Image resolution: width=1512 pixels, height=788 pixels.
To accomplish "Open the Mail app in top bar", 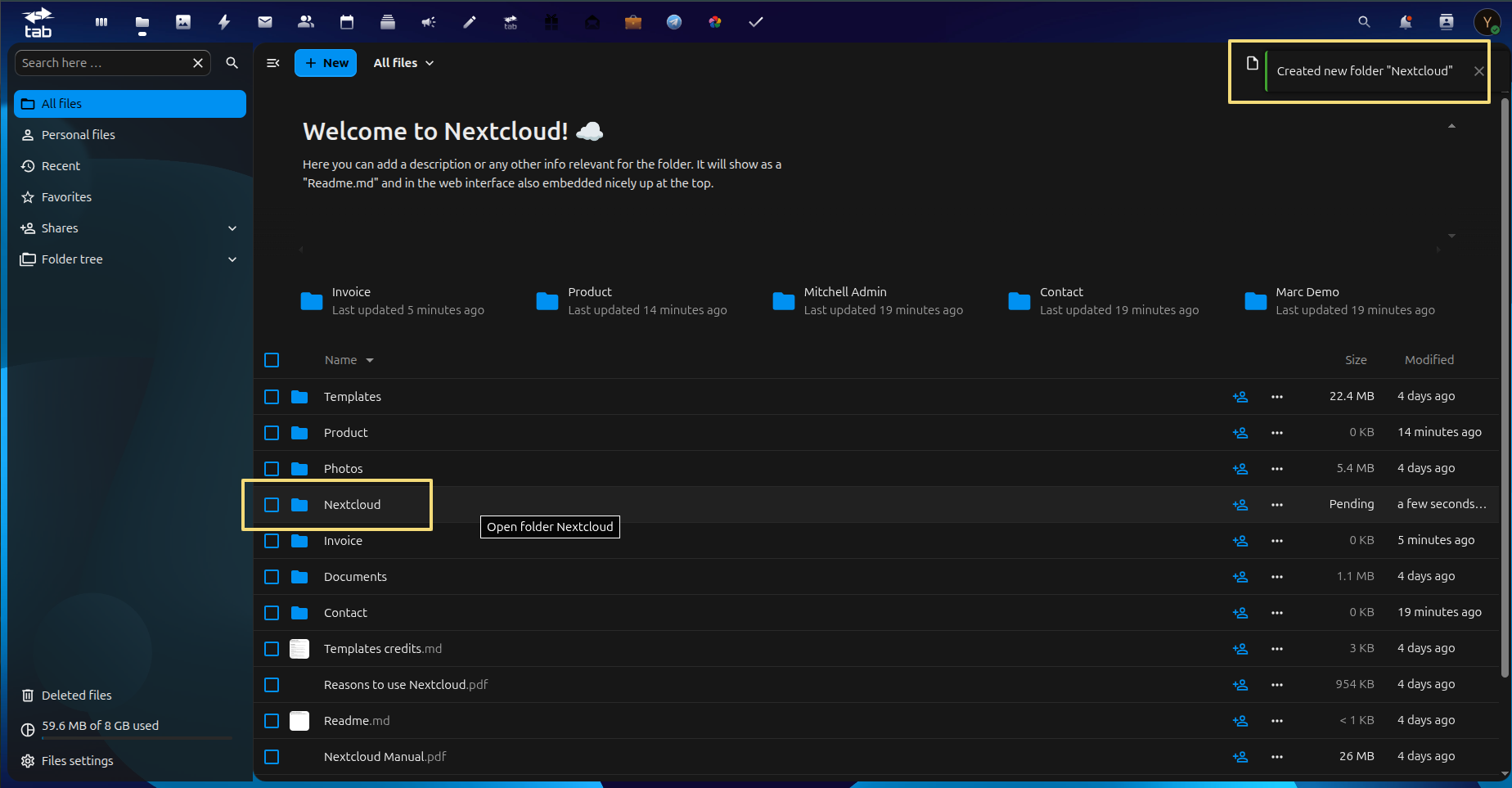I will [x=265, y=22].
